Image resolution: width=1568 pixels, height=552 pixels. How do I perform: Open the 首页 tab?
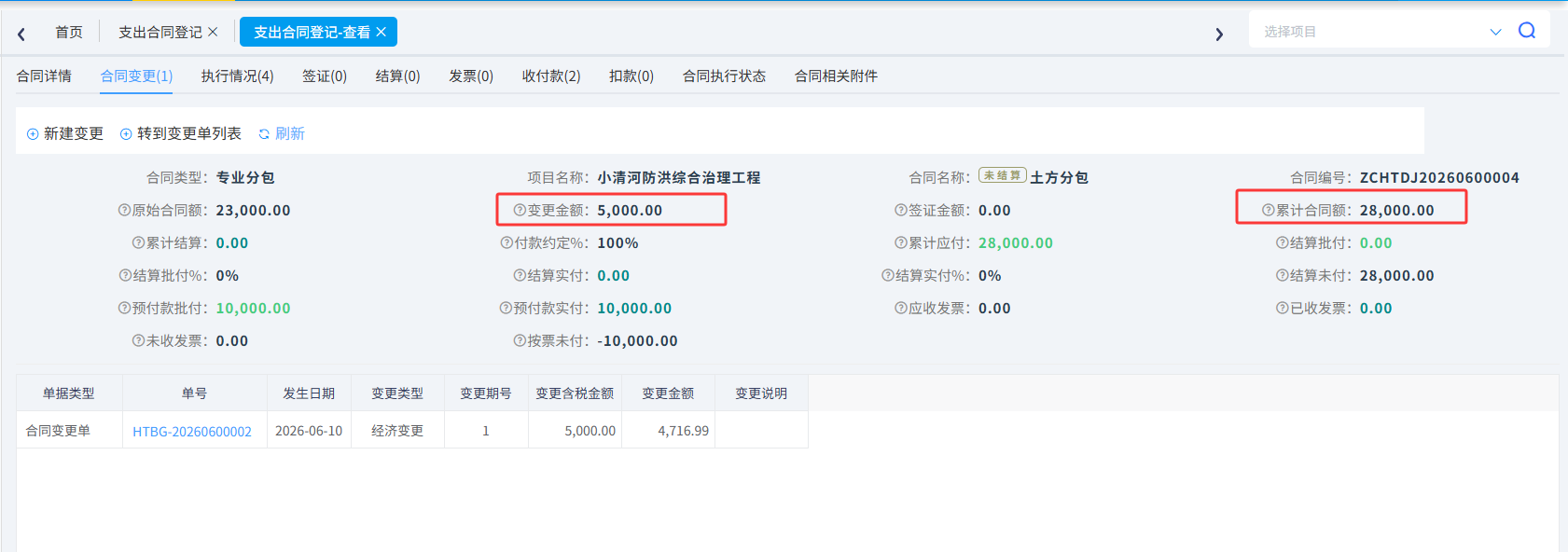coord(69,32)
